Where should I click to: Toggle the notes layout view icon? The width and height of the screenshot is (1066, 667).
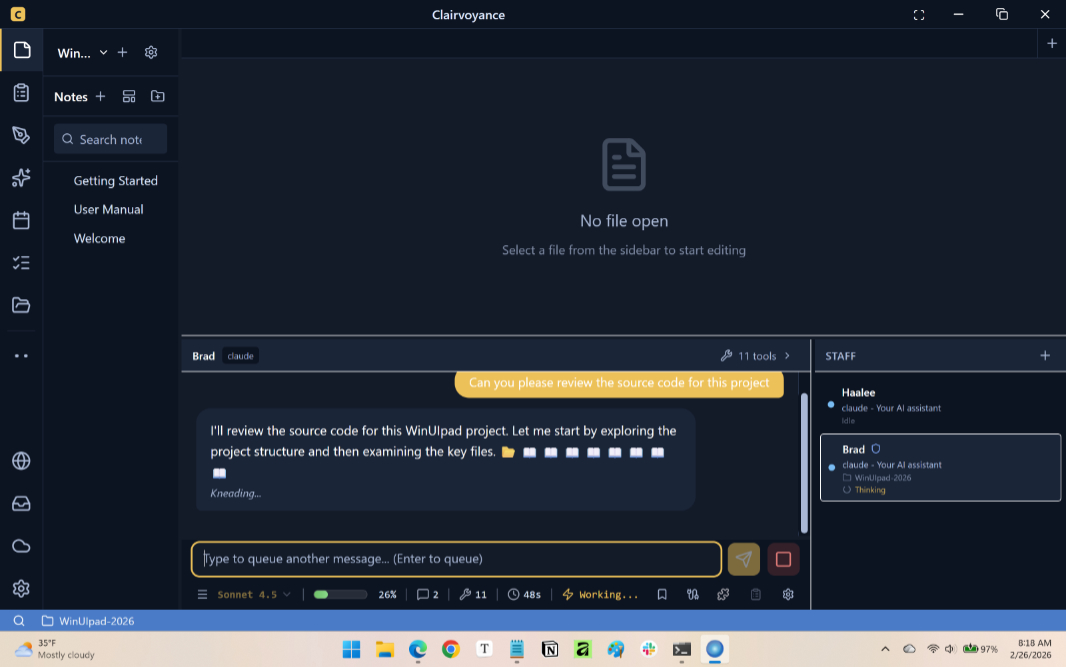[x=129, y=96]
